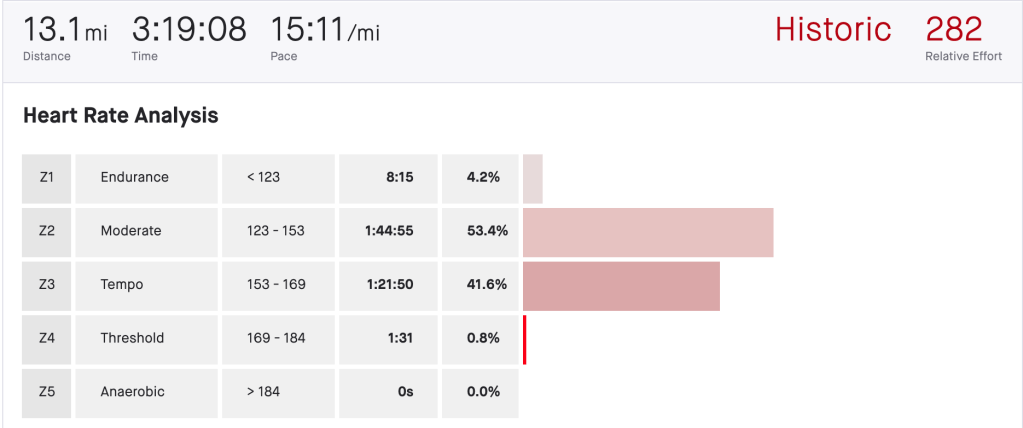Select the Z4 zone cell
The width and height of the screenshot is (1023, 428).
47,338
